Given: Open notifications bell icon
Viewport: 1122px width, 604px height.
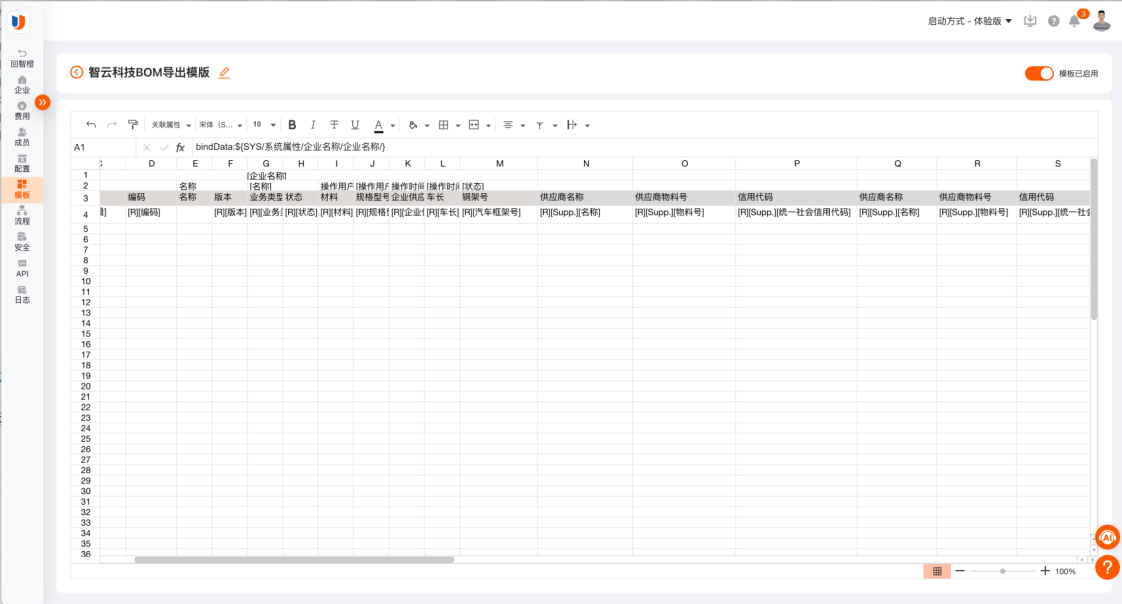Looking at the screenshot, I should pyautogui.click(x=1075, y=21).
